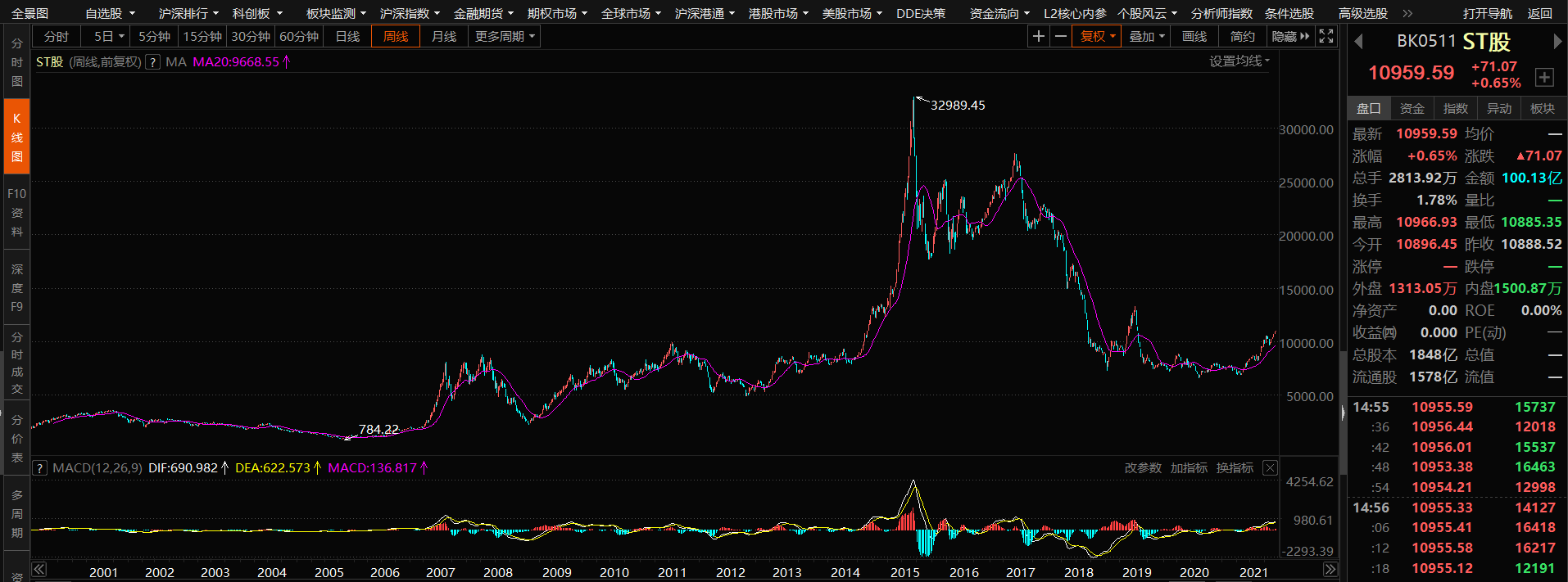Zoom out chart with minus icon
The image size is (1568, 582).
tap(1060, 36)
